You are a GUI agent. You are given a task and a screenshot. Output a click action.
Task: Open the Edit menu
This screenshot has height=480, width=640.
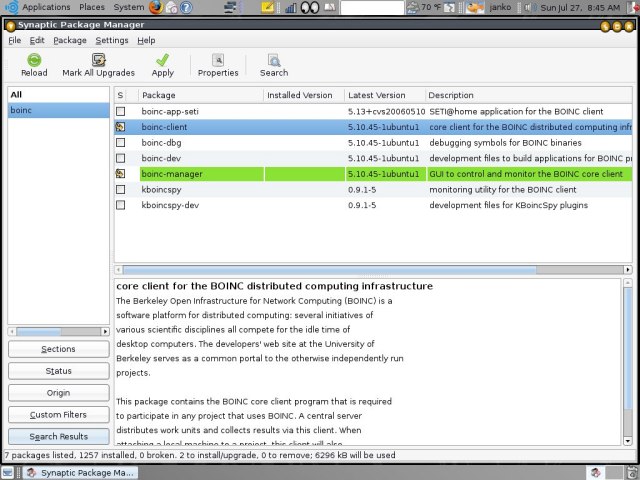point(37,40)
